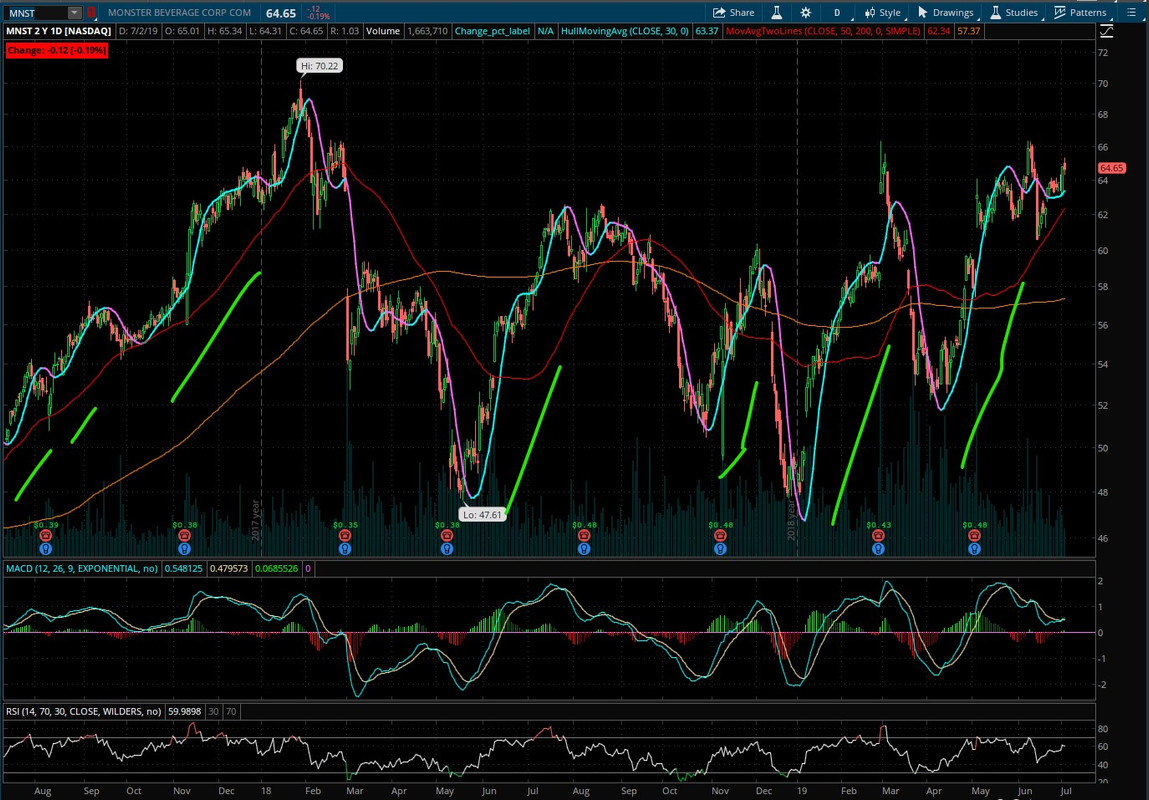
Task: Click the blue bulb icon under $0.39
Action: (x=45, y=548)
